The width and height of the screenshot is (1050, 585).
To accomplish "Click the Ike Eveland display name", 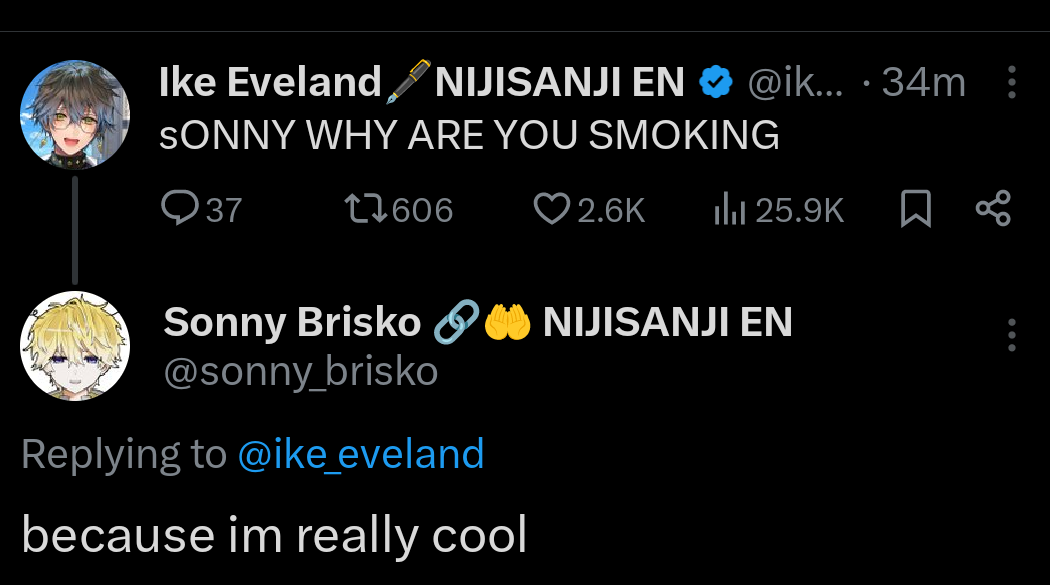I will pyautogui.click(x=270, y=83).
